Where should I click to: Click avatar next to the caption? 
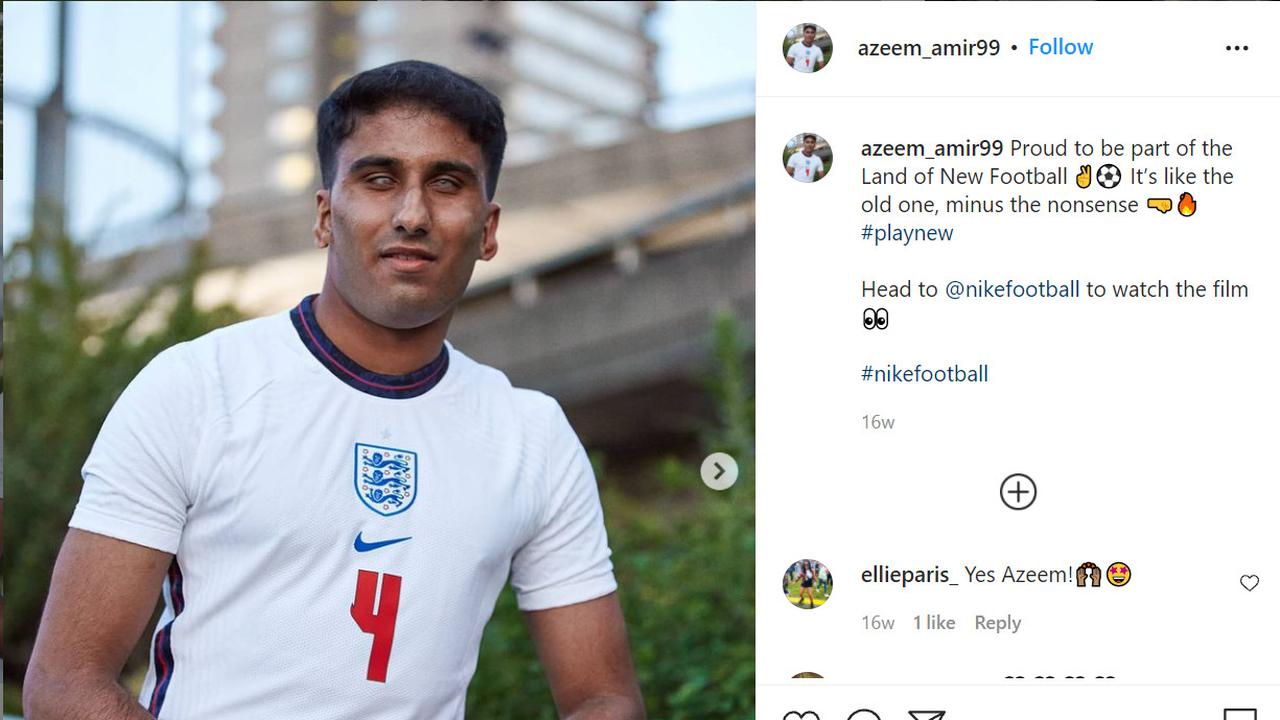point(807,158)
